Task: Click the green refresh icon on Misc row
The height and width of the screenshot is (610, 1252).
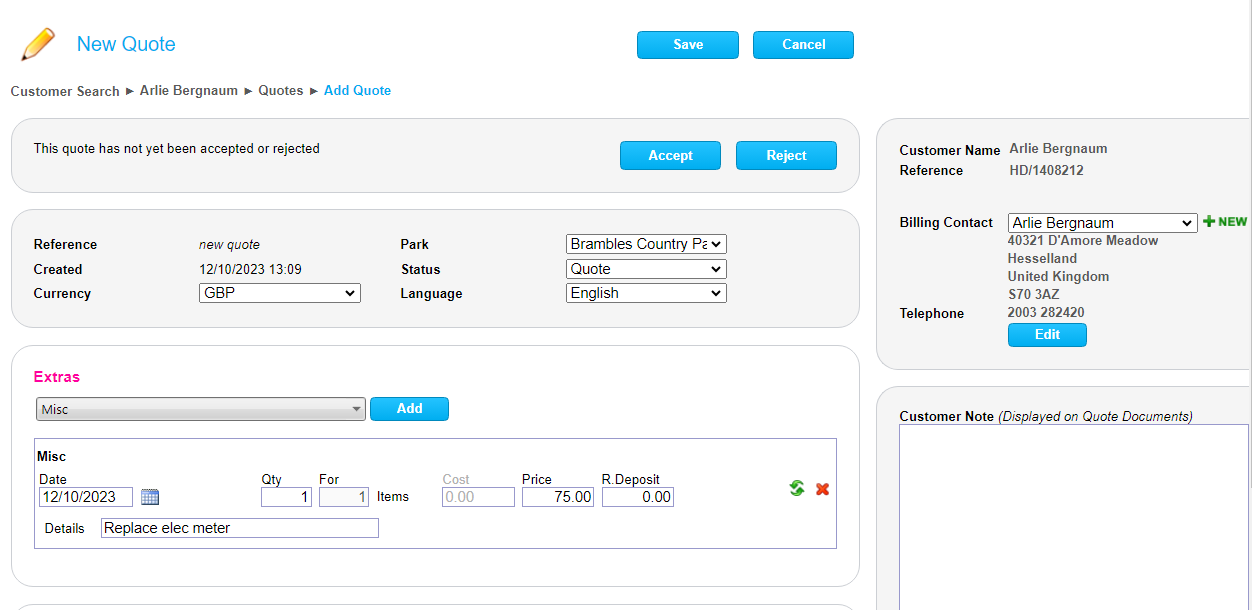Action: (x=797, y=488)
